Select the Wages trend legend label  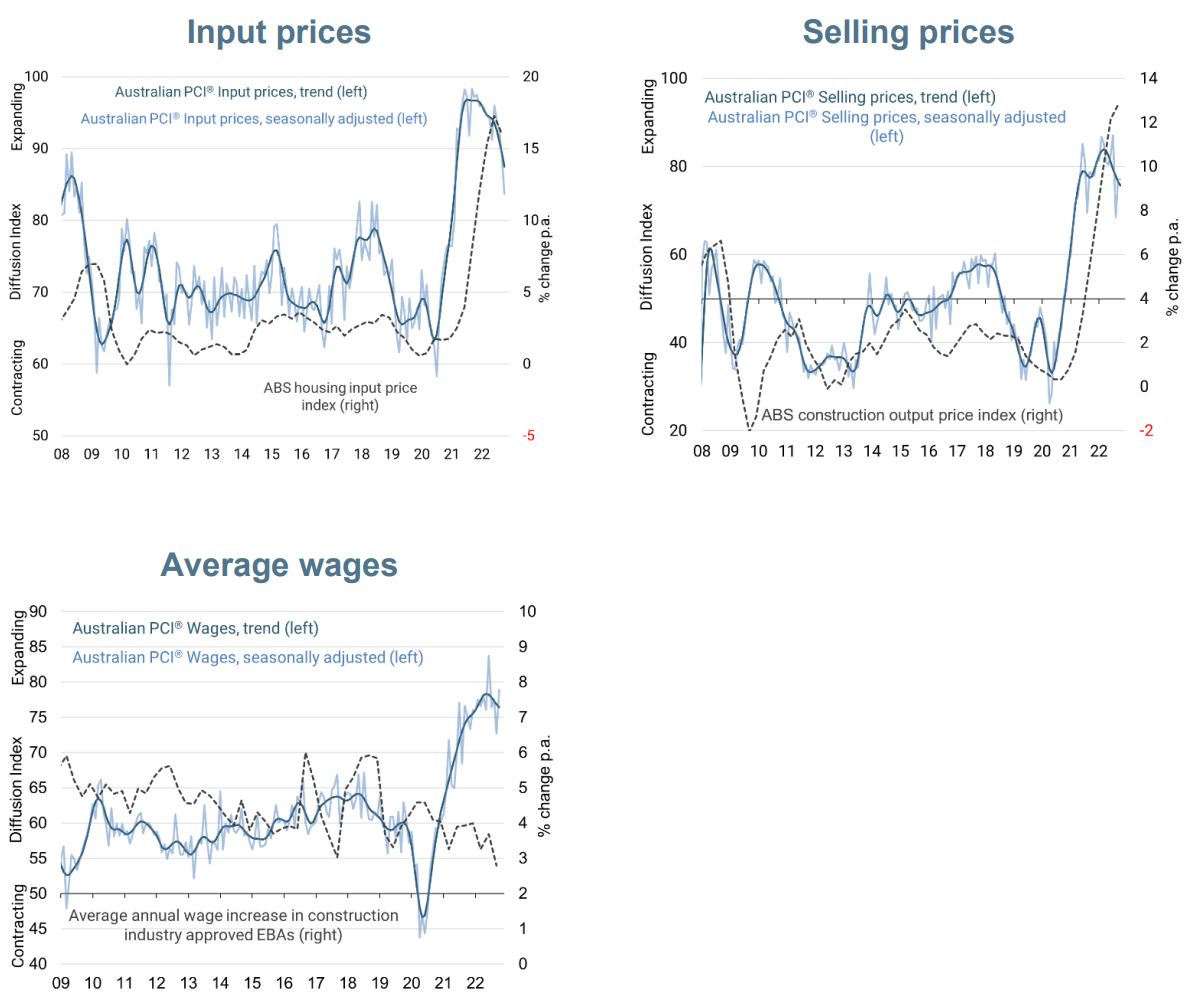(x=196, y=629)
